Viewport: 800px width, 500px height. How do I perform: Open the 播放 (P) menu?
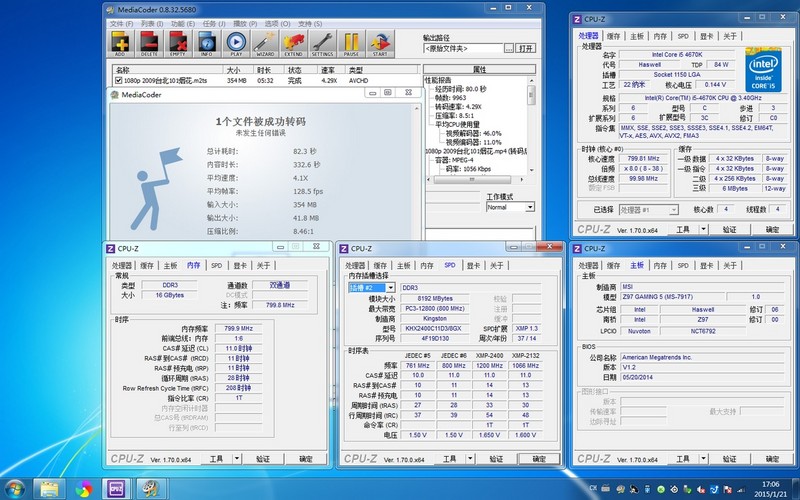pyautogui.click(x=245, y=23)
